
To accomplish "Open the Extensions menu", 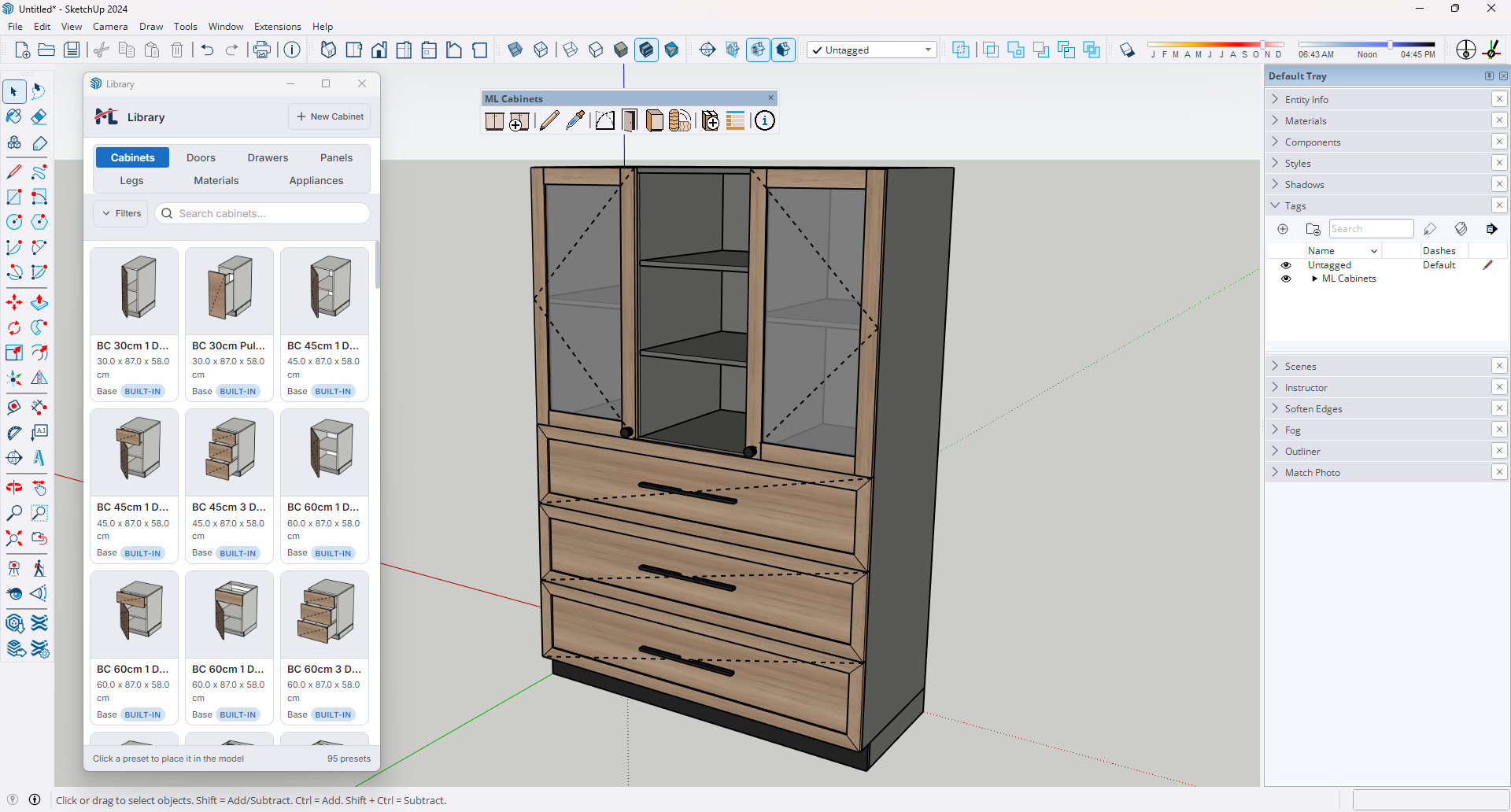I will [x=277, y=26].
